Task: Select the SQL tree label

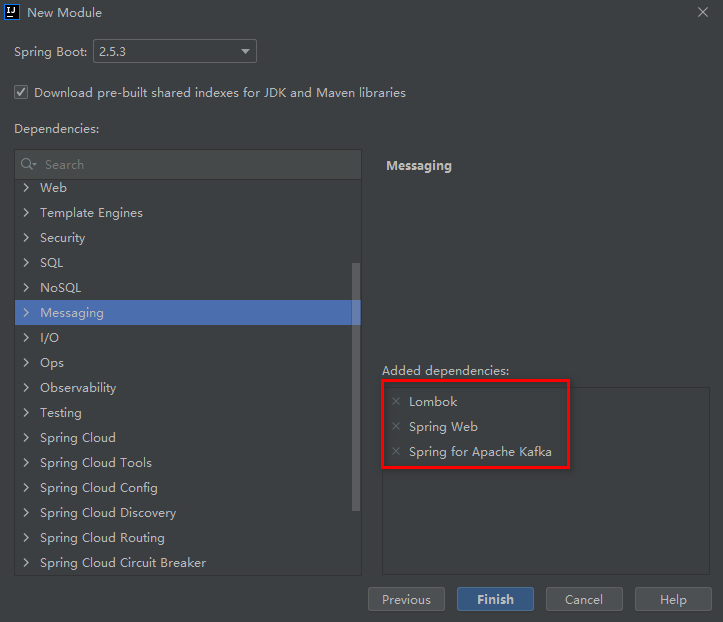Action: point(52,262)
